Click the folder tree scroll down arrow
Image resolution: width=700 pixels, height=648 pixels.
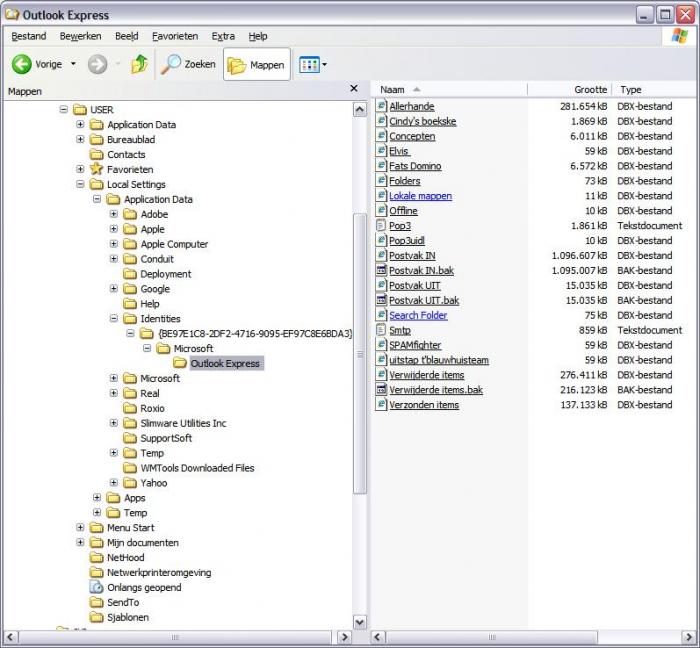[360, 622]
